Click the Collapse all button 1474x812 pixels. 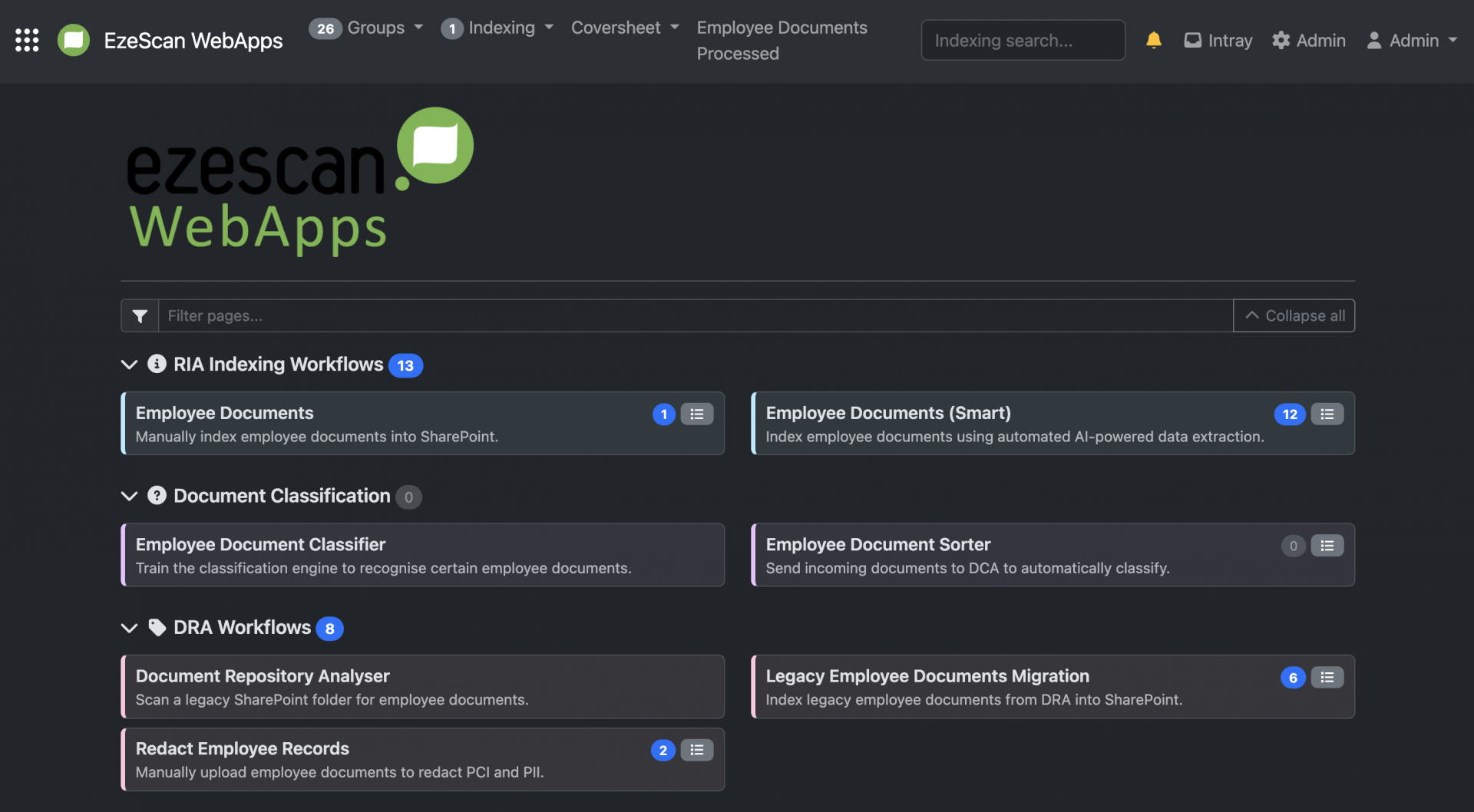point(1294,315)
